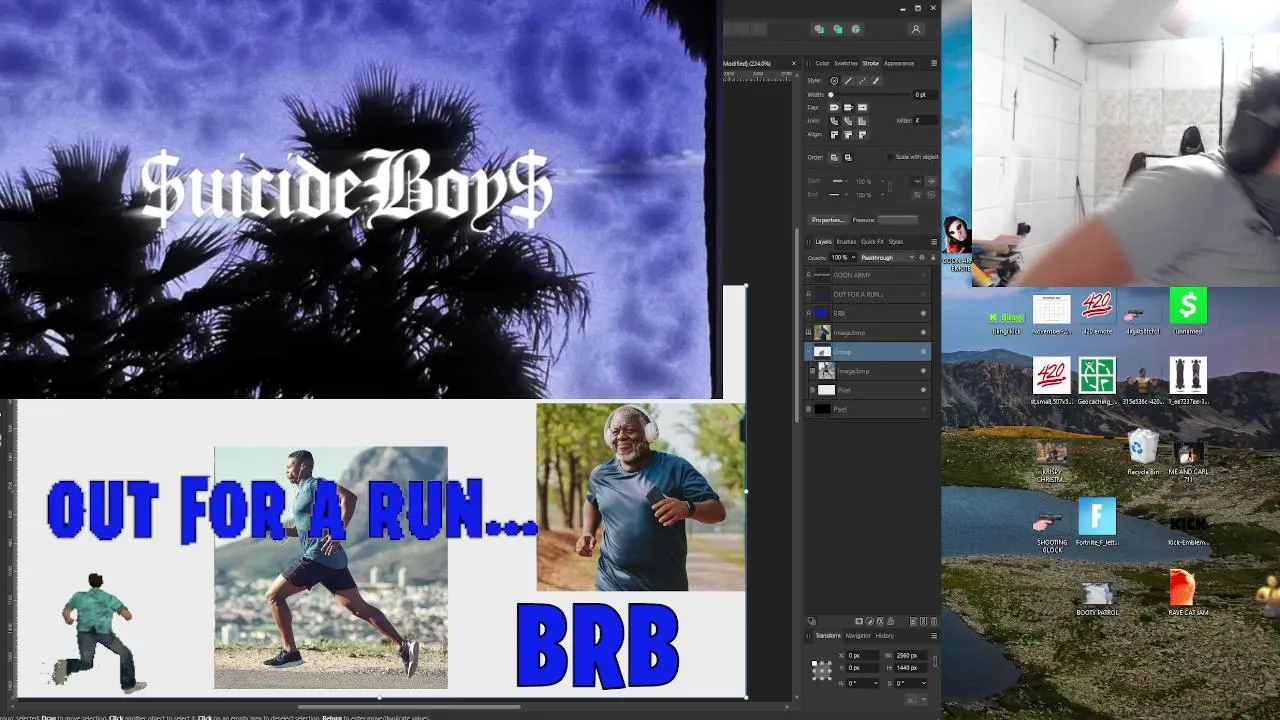Select the No Stroke style icon
The image size is (1280, 720).
835,81
